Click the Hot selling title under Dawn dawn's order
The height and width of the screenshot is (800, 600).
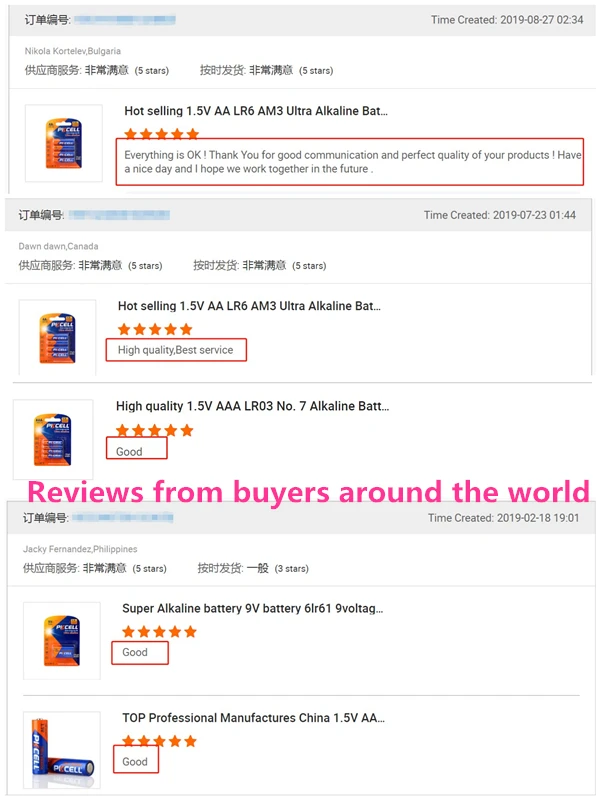click(x=249, y=306)
